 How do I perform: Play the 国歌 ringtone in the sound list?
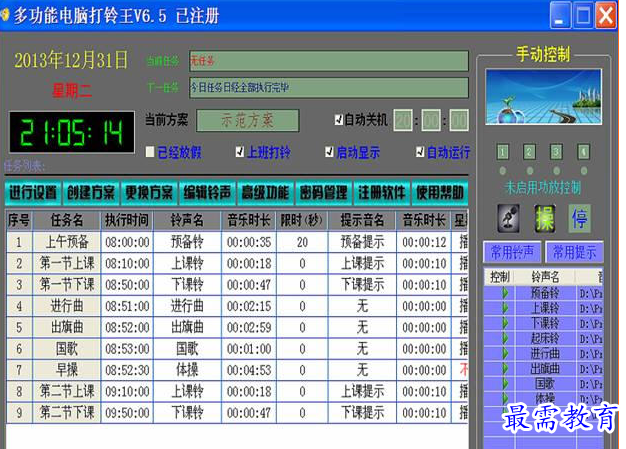coord(505,384)
